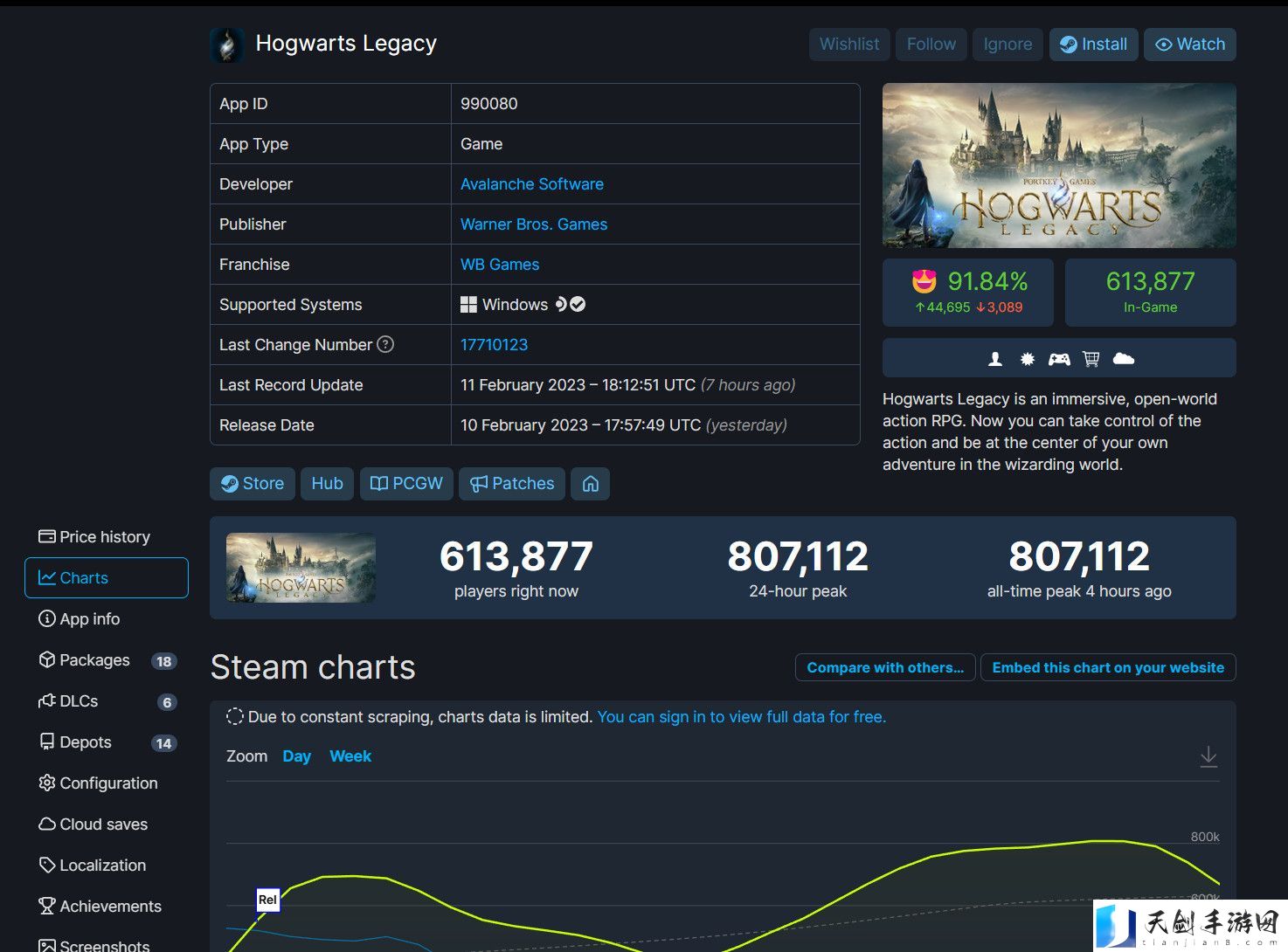The image size is (1288, 952).
Task: Click the '990080' App ID value
Action: pos(489,104)
